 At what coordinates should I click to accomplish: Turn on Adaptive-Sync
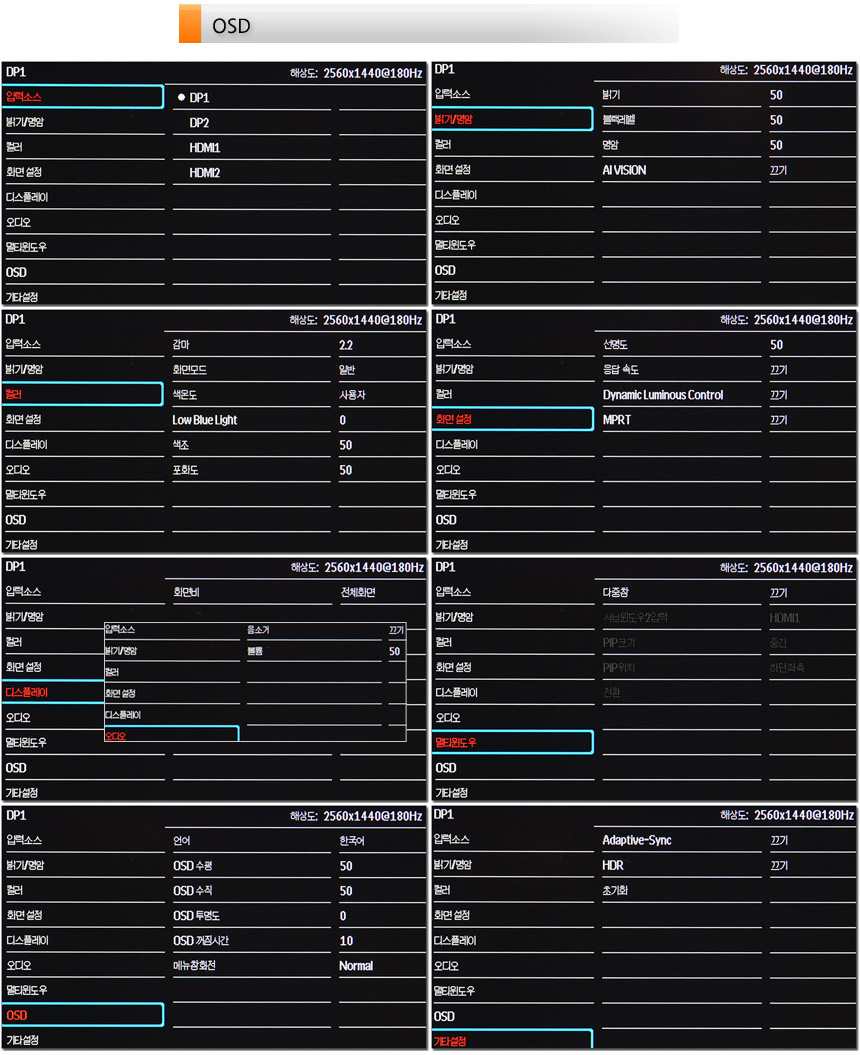[636, 840]
